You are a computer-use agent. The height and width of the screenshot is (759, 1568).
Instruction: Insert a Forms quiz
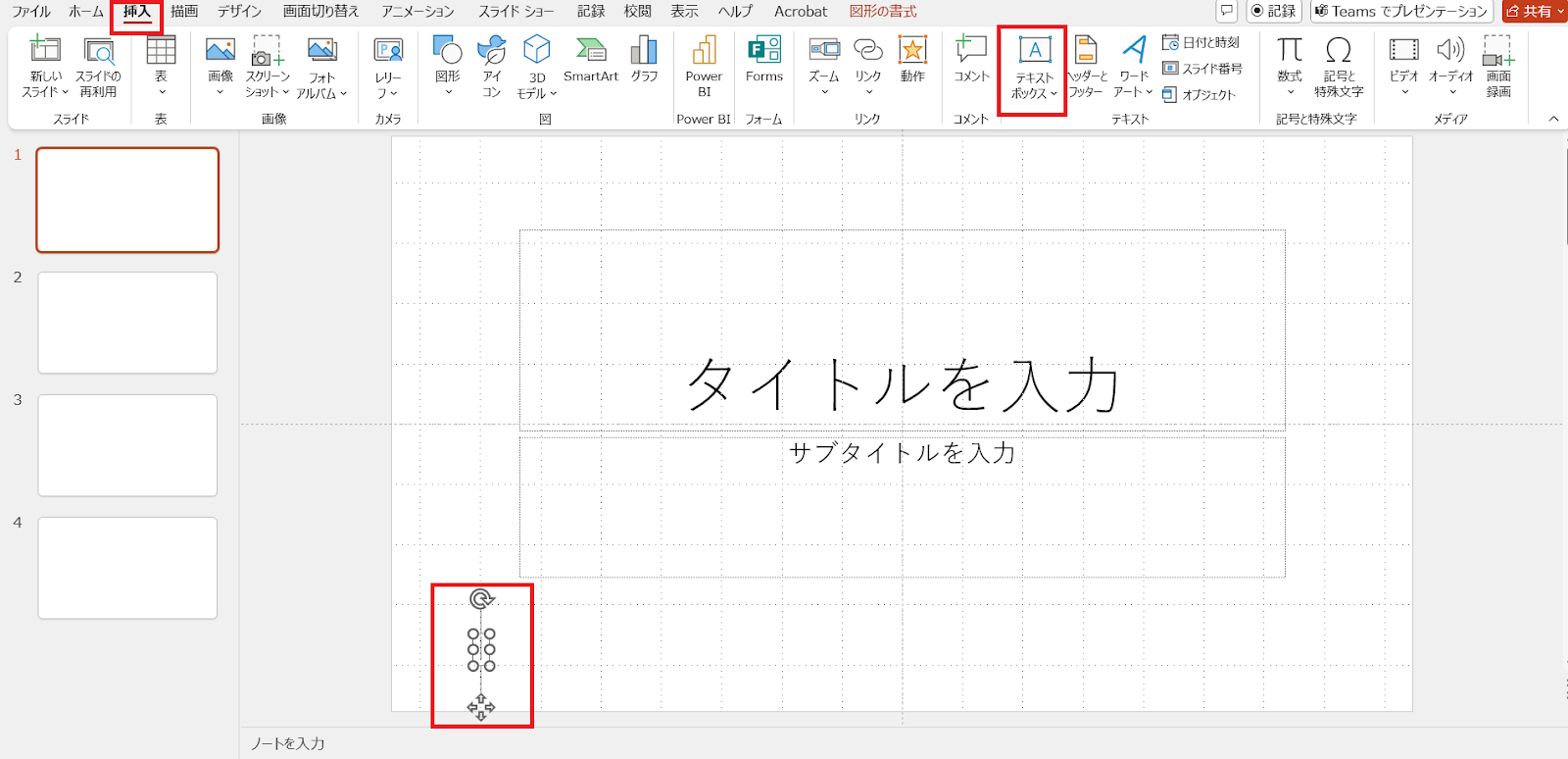[x=764, y=60]
